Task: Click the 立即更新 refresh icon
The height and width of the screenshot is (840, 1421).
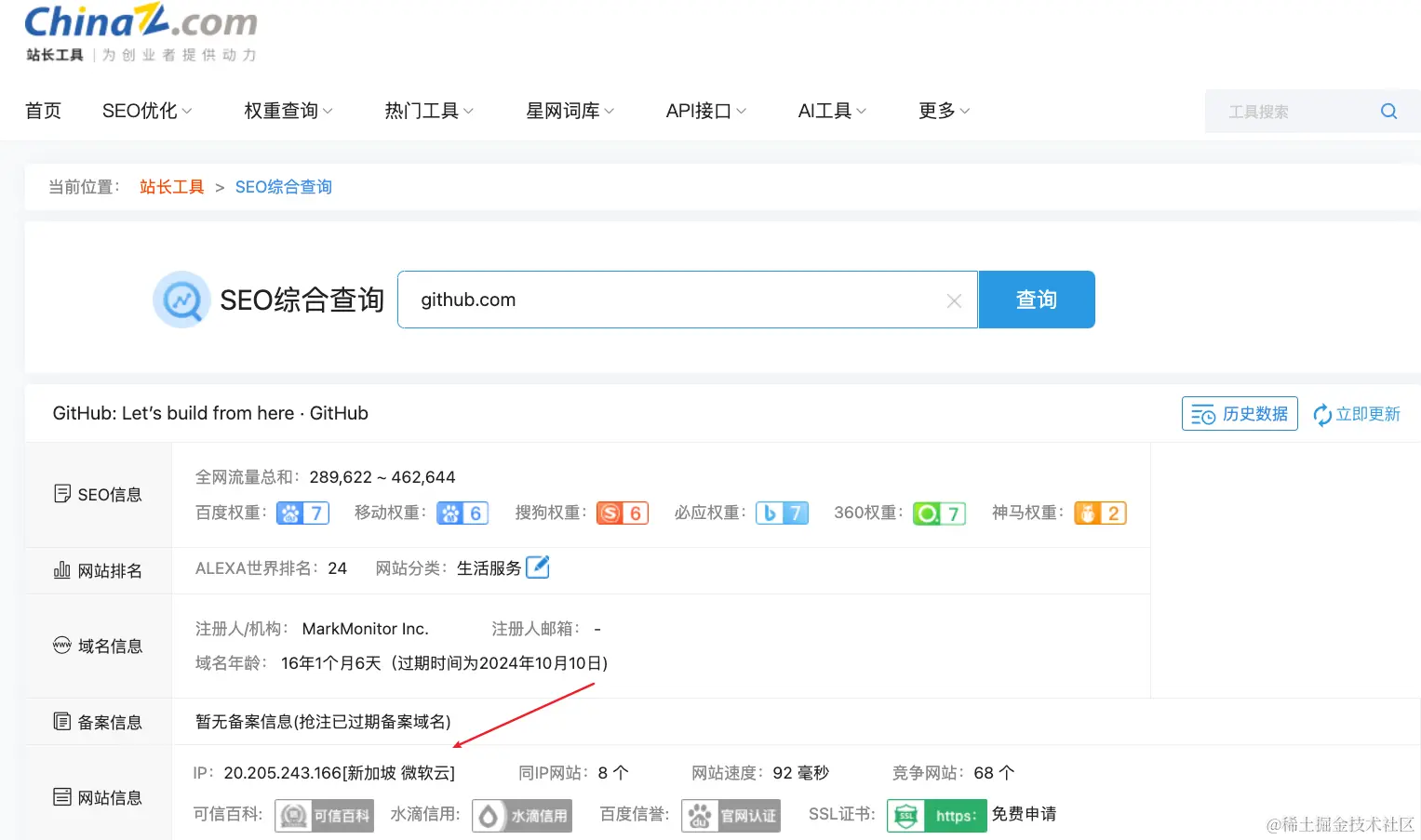Action: pyautogui.click(x=1321, y=415)
